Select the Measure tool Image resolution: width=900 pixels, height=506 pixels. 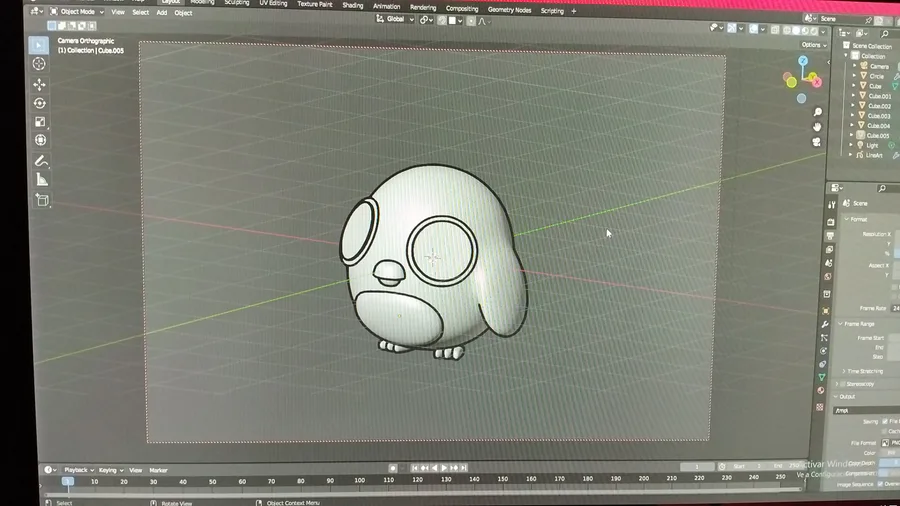42,180
